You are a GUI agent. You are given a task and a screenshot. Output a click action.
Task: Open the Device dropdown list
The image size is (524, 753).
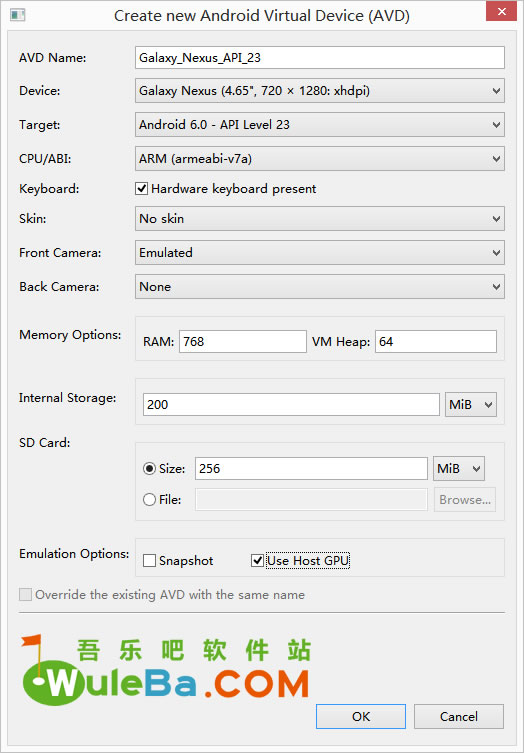pyautogui.click(x=320, y=90)
